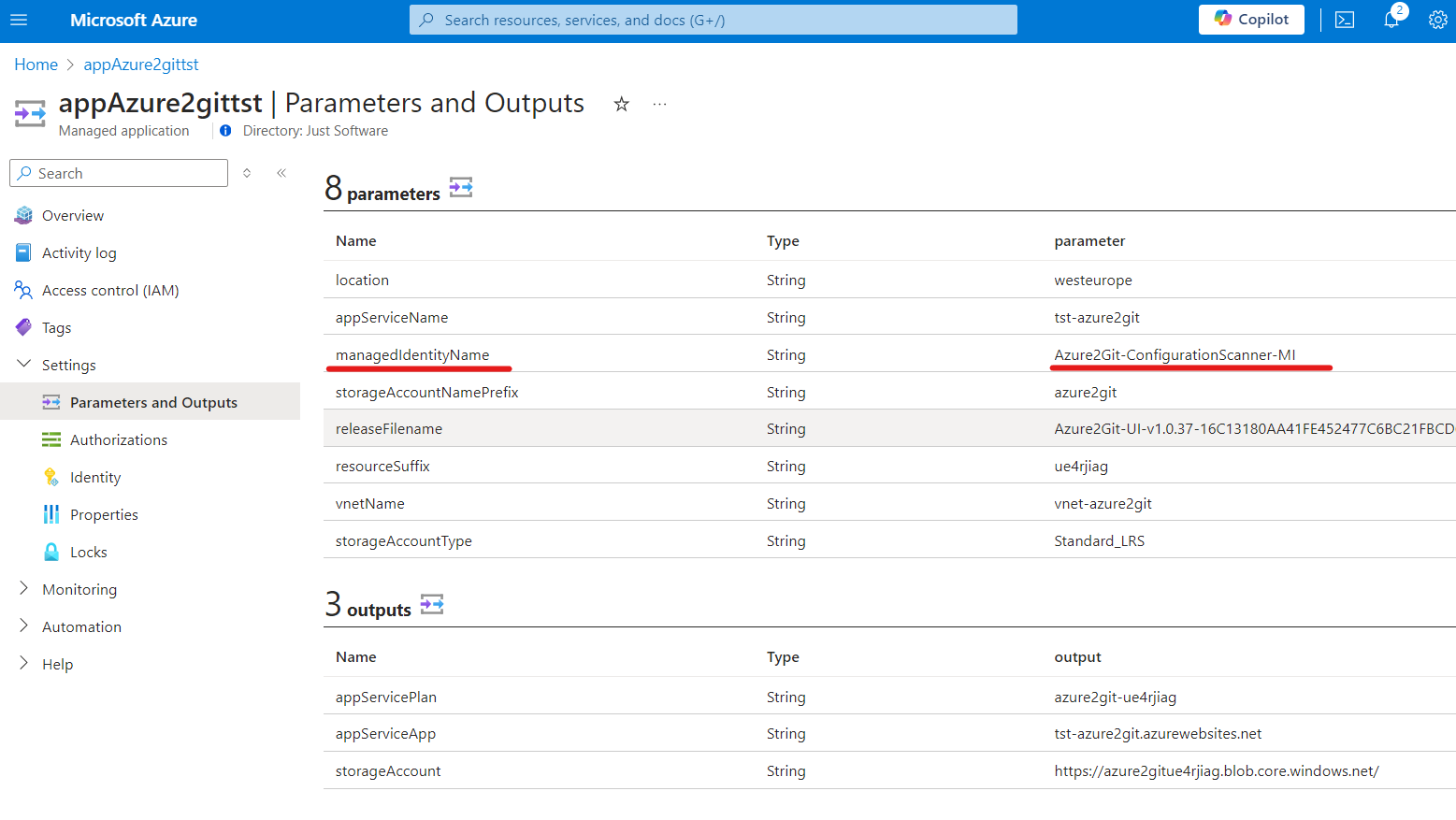Star appAzure2gittst as a favorite
1456x820 pixels.
[621, 104]
